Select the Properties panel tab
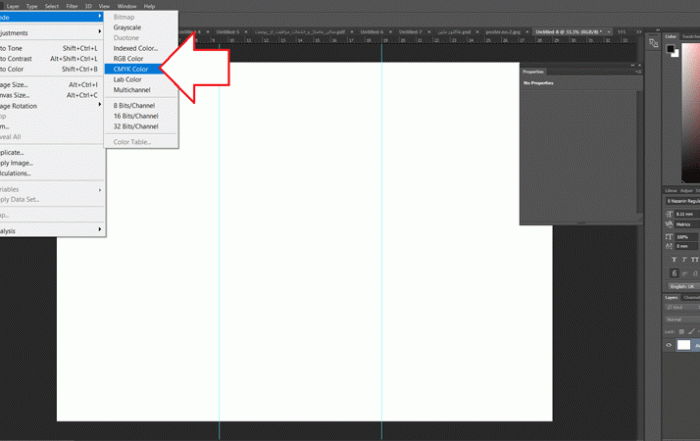The width and height of the screenshot is (700, 441). (x=533, y=72)
